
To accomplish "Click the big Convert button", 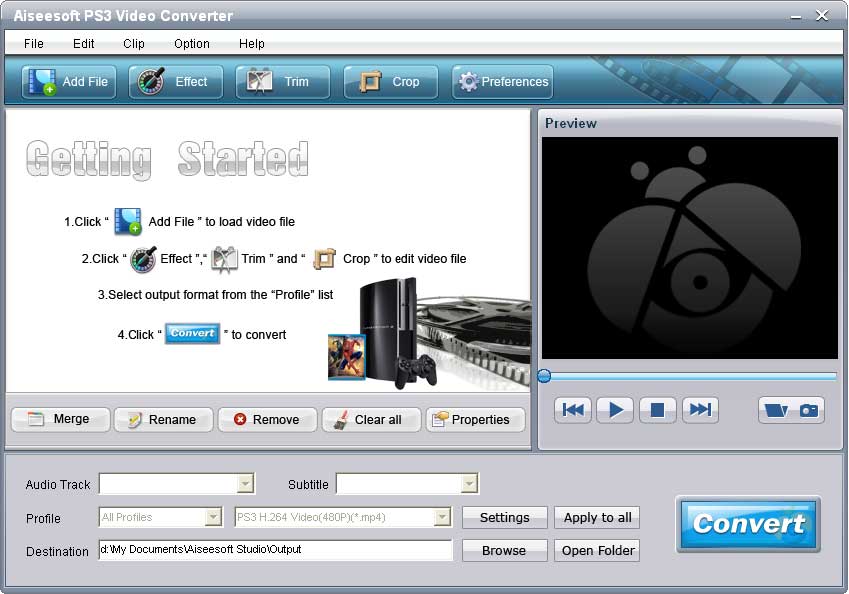I will (x=748, y=524).
